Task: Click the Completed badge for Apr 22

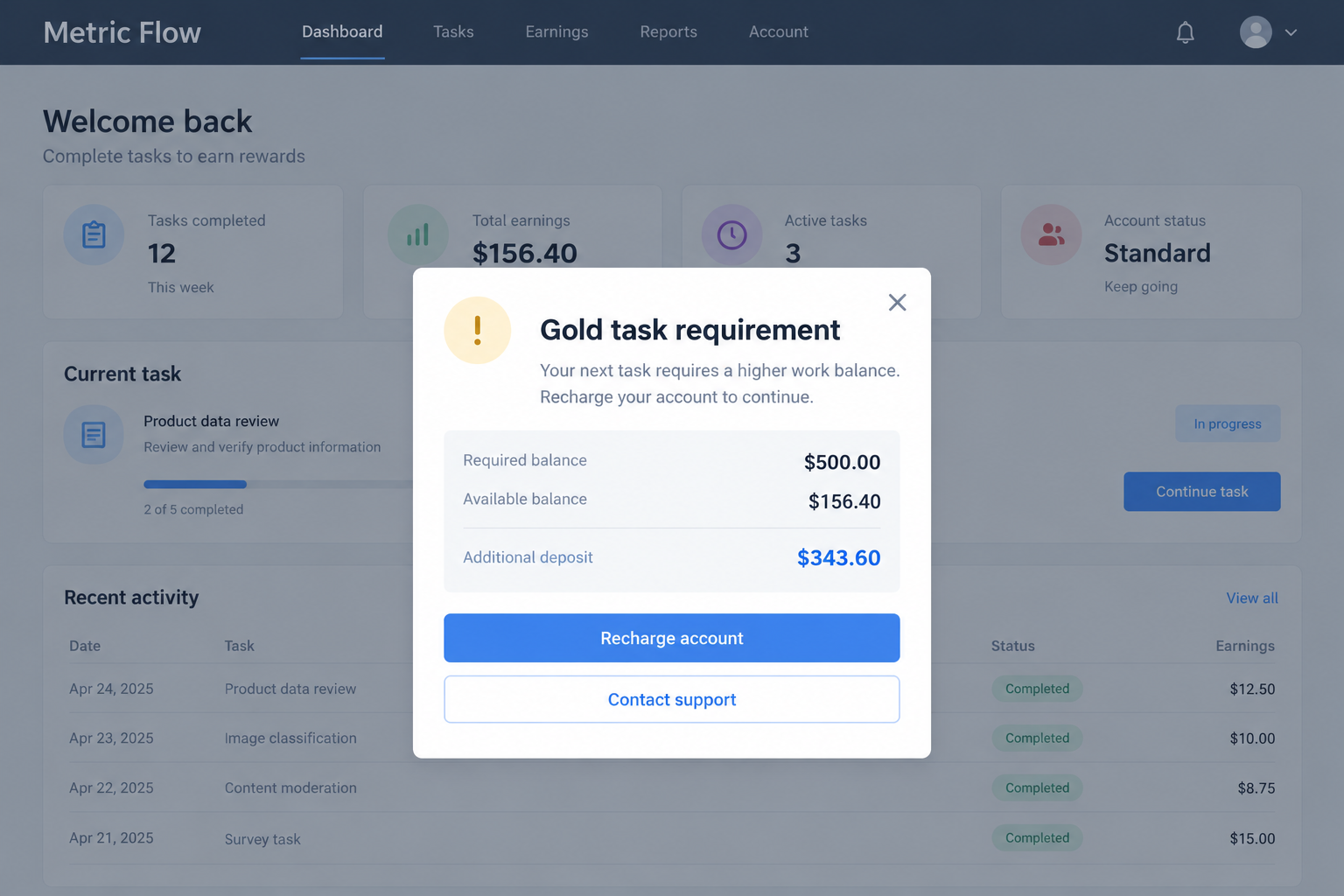Action: pyautogui.click(x=1037, y=787)
